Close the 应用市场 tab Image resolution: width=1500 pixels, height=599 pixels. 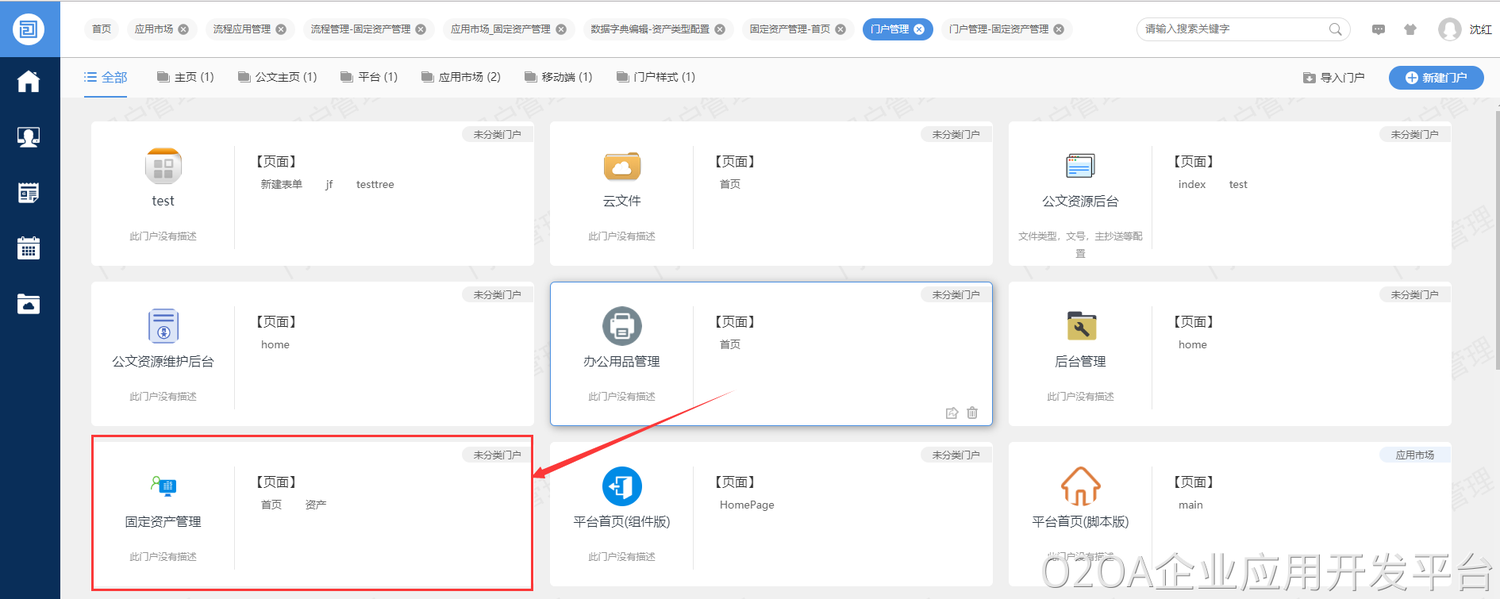tap(183, 30)
